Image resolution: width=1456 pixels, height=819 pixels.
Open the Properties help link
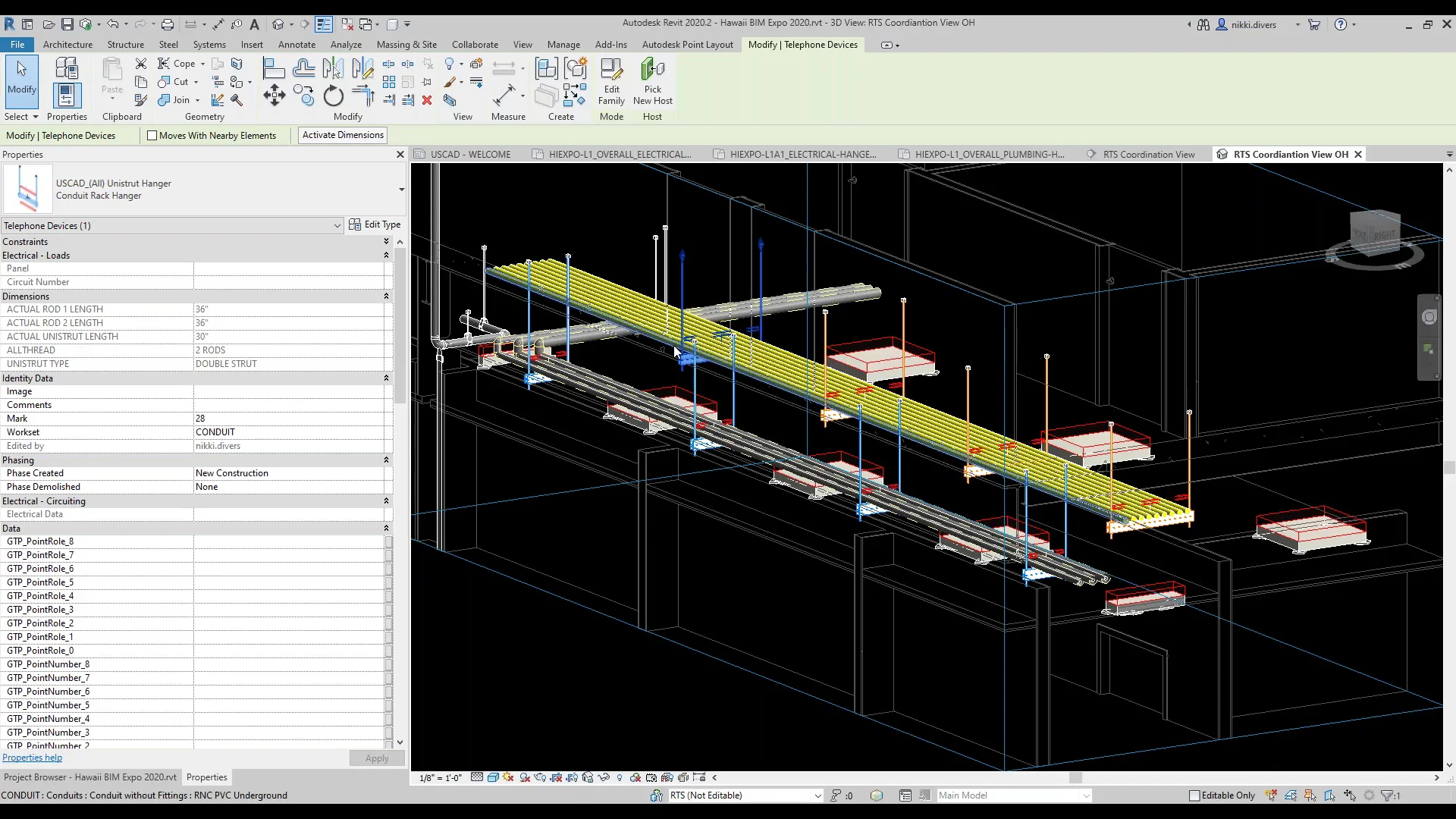[x=33, y=758]
